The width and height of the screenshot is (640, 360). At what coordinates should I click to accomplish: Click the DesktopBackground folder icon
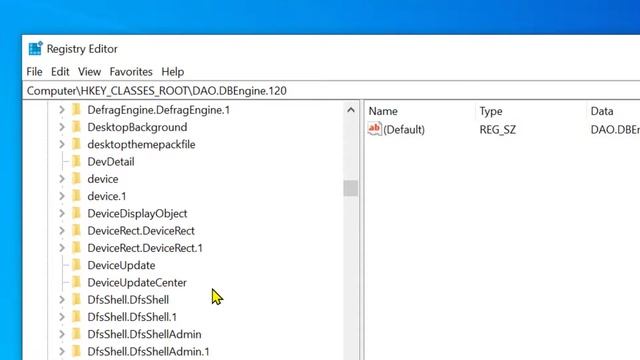pos(76,127)
